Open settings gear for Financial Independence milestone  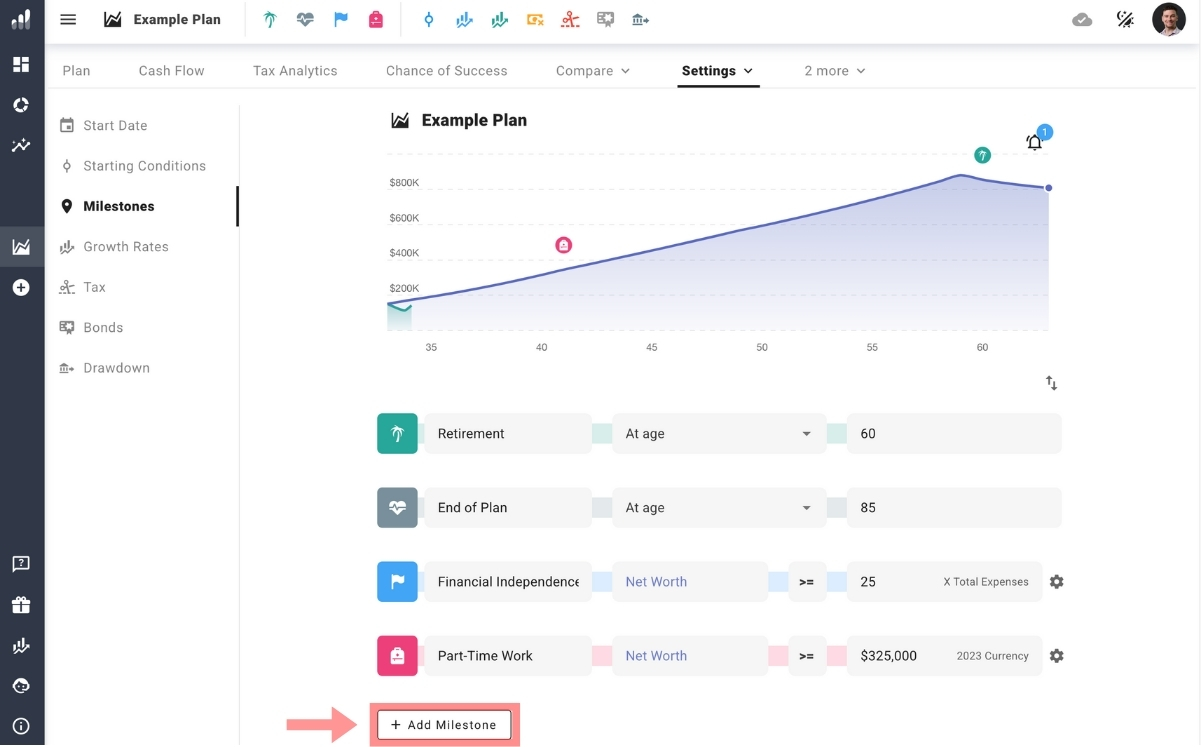(x=1056, y=582)
